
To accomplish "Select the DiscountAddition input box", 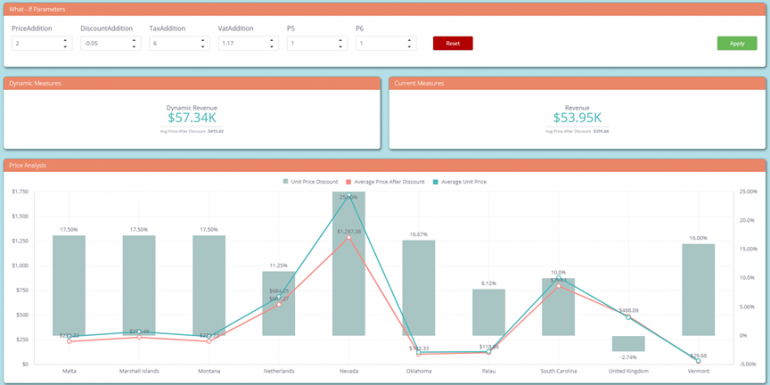I will tap(106, 43).
